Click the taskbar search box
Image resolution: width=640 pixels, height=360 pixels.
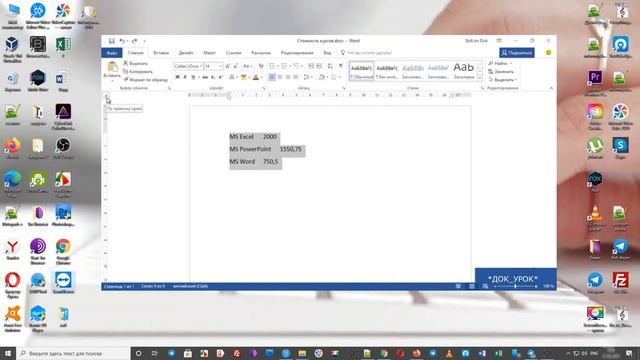[x=74, y=353]
